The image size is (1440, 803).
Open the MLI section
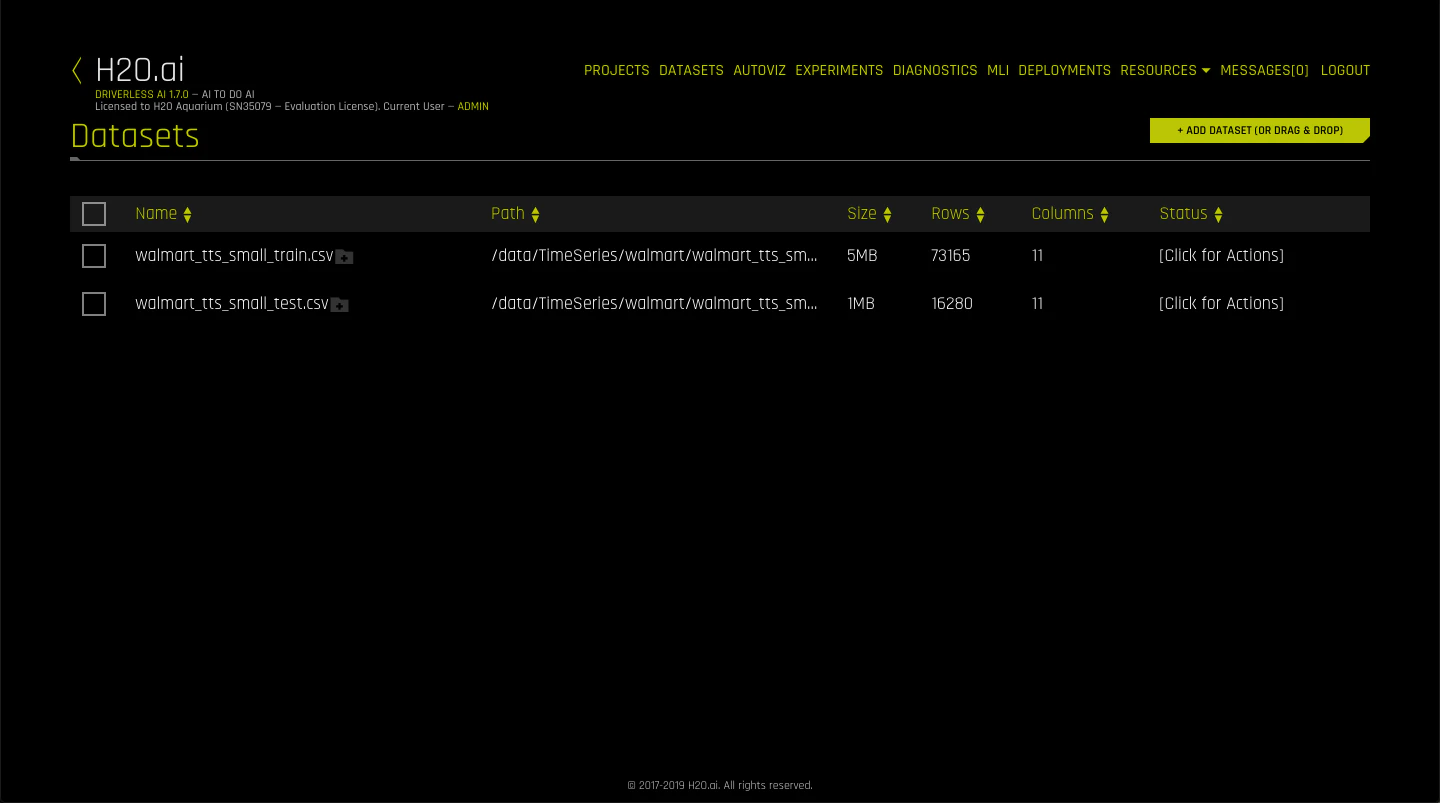(x=998, y=70)
